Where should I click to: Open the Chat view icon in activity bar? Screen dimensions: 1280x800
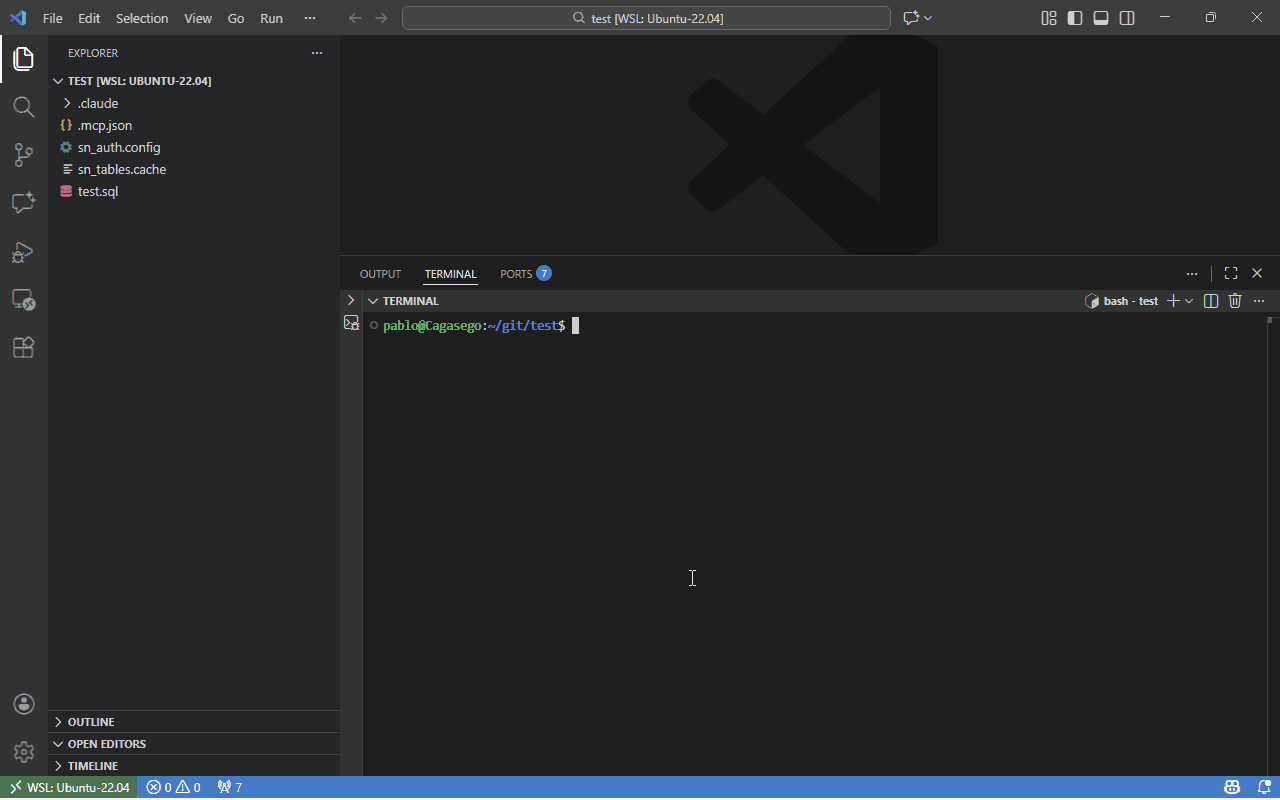(24, 202)
